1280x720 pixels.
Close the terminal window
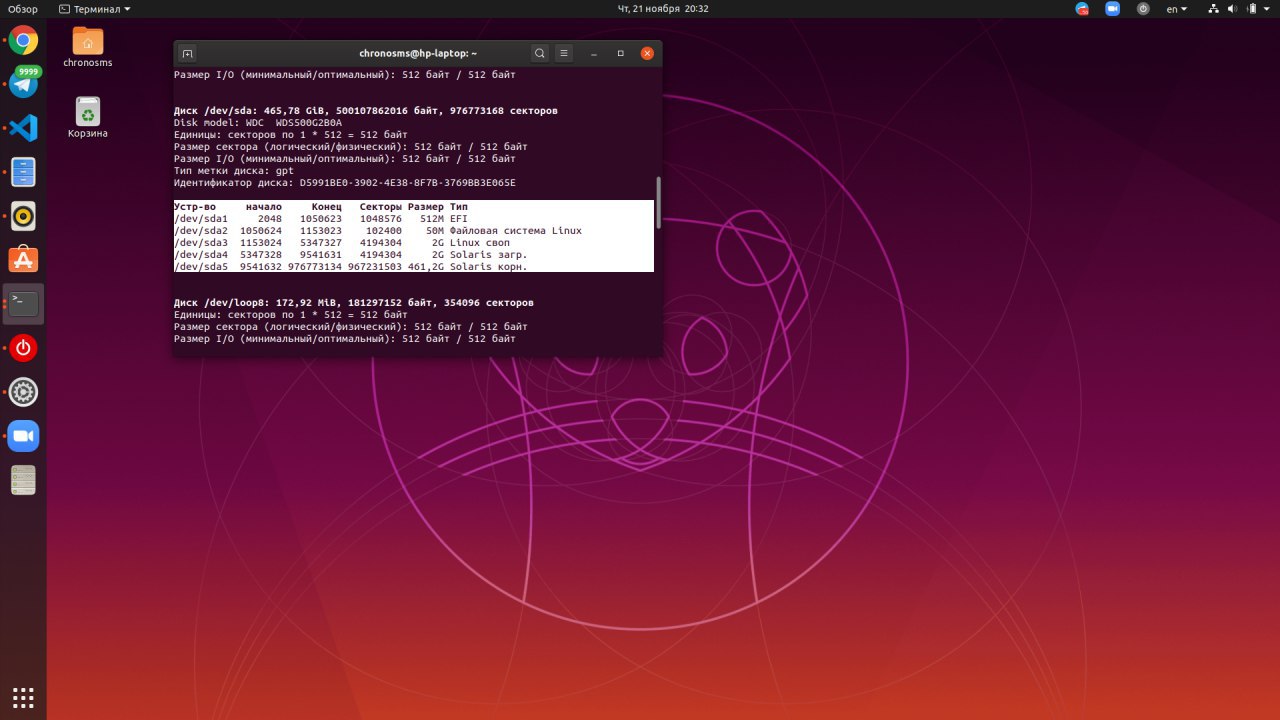tap(647, 53)
